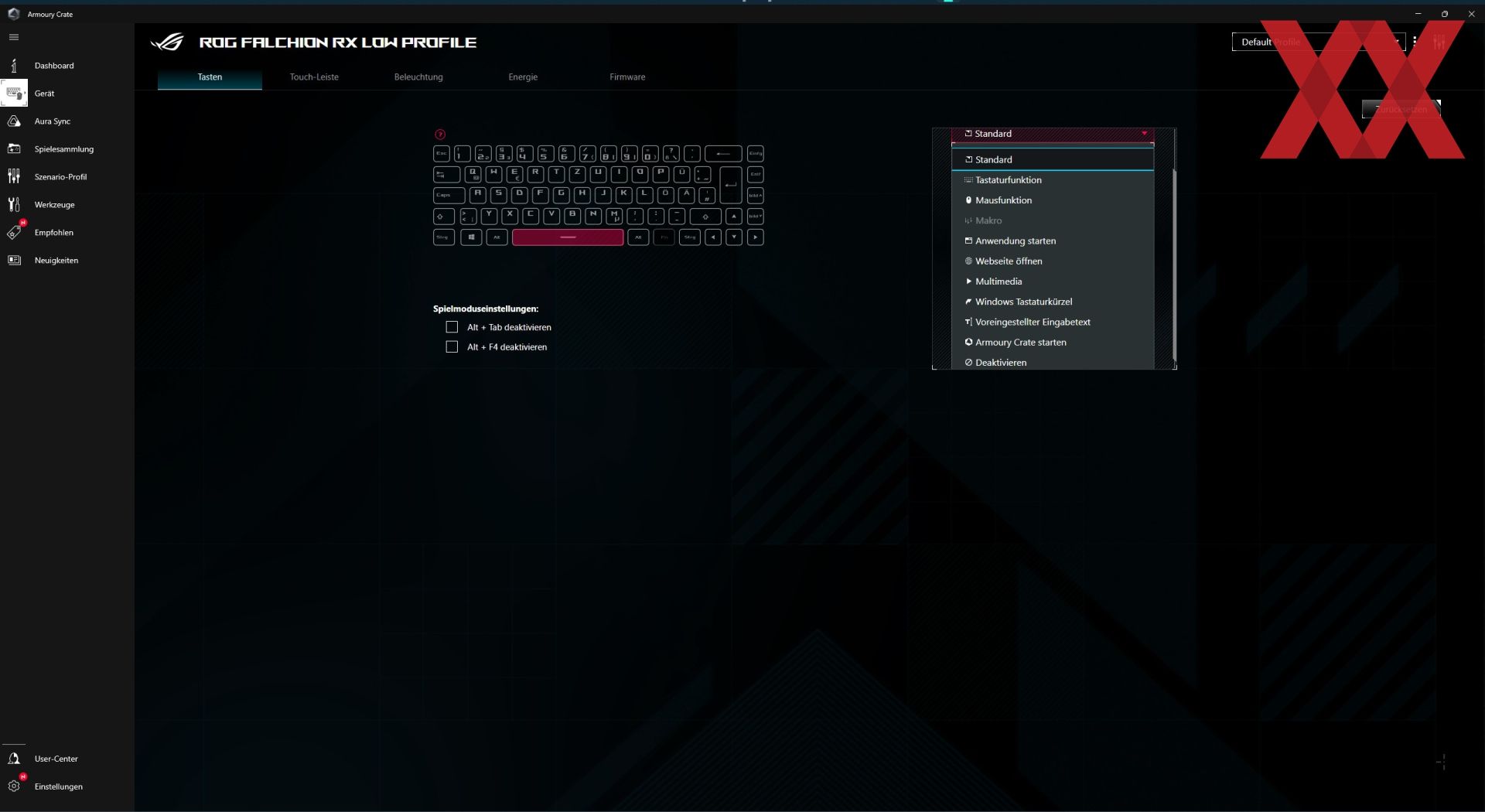1485x812 pixels.
Task: Choose Voreingestellter Eingabetext option
Action: tap(1053, 322)
